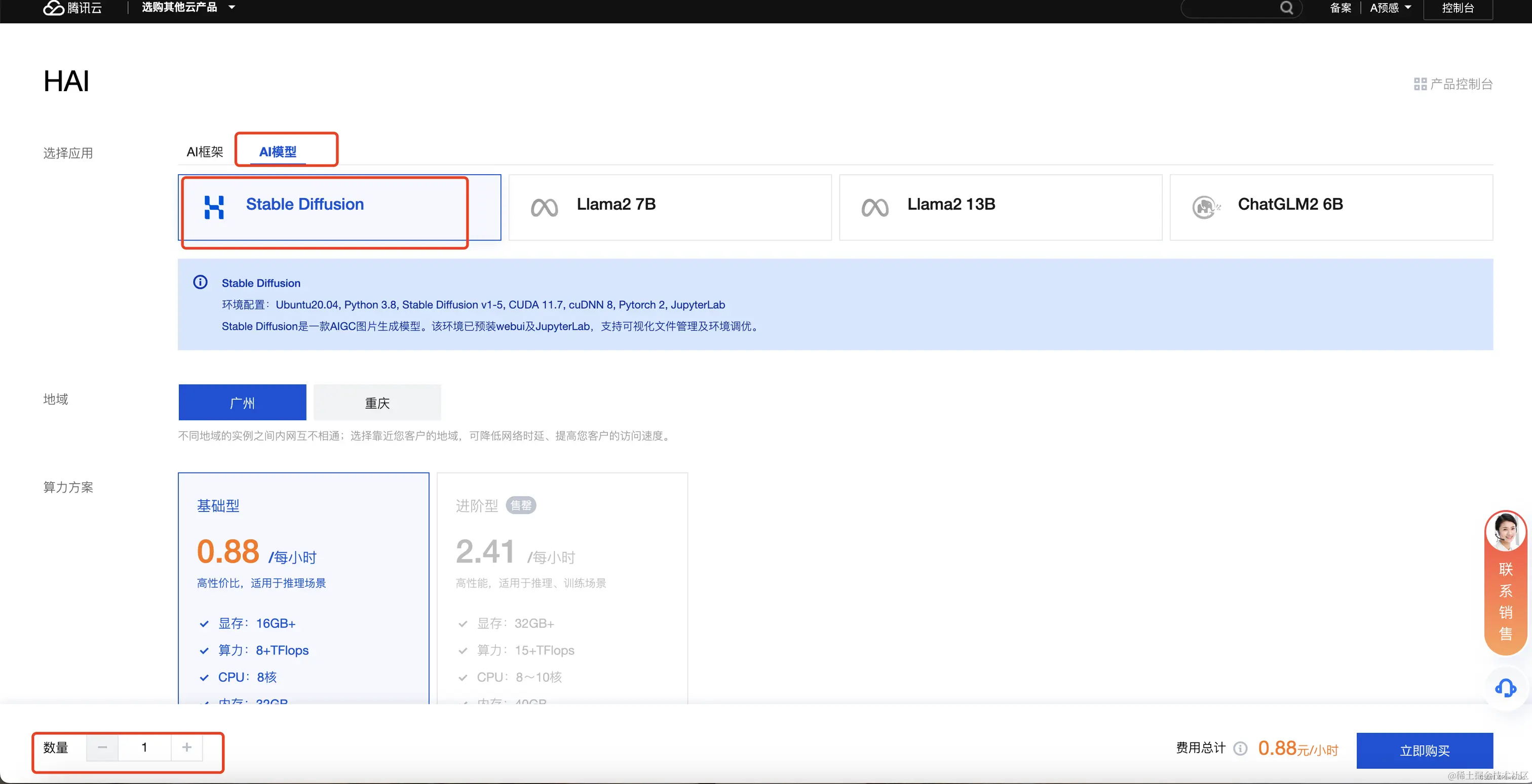The width and height of the screenshot is (1532, 784).
Task: Open the 控制台 console button
Action: click(x=1458, y=8)
